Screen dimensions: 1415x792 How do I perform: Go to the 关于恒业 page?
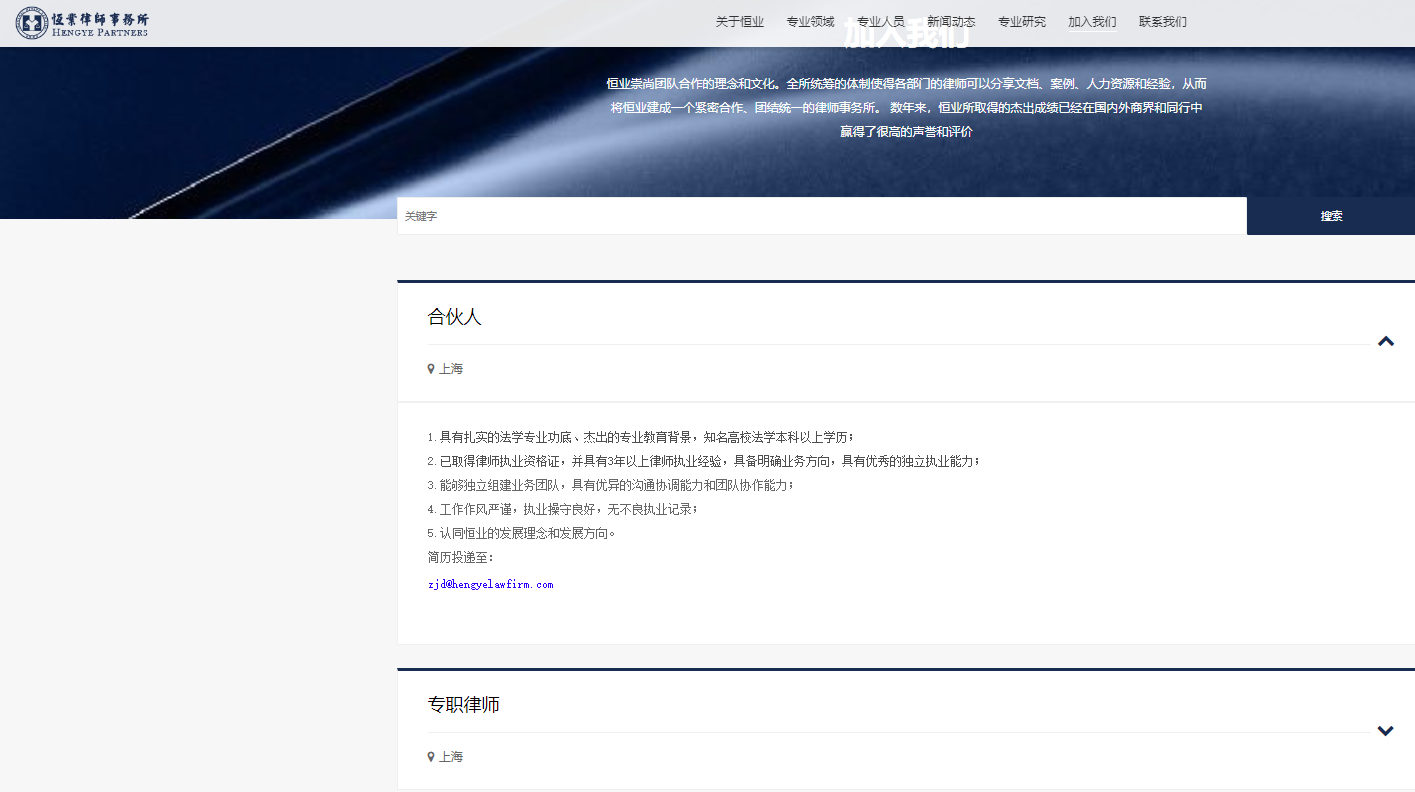point(739,21)
